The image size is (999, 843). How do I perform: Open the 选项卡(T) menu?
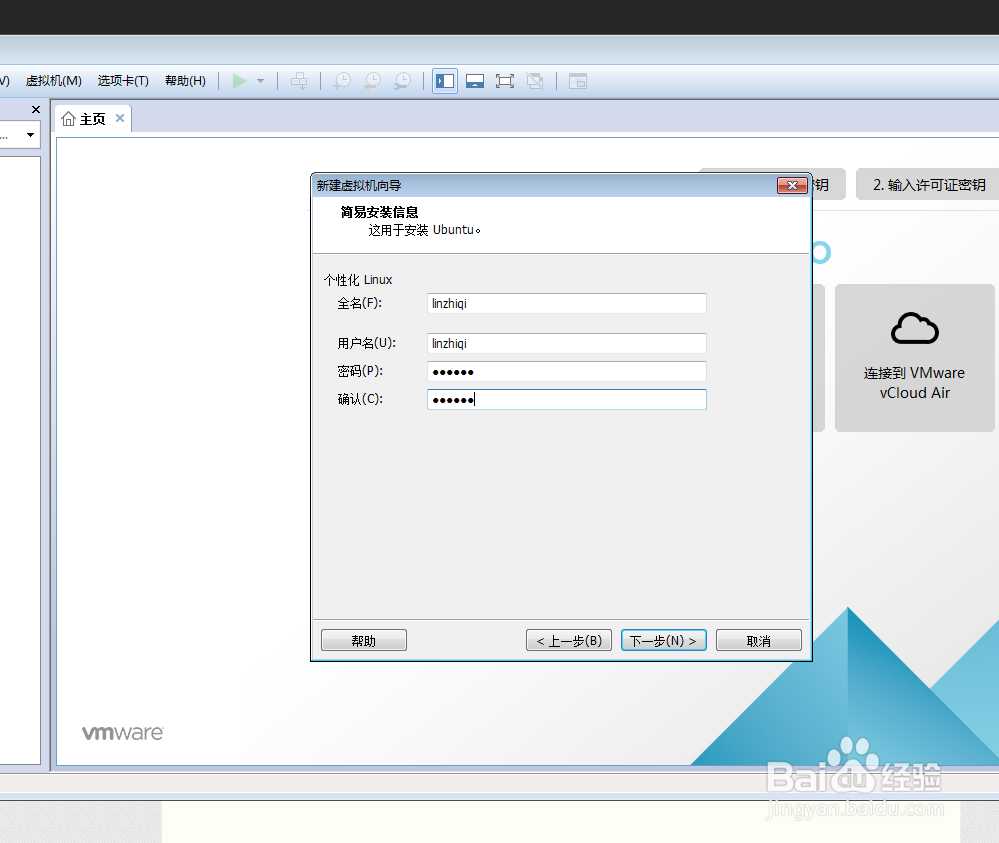(x=122, y=81)
